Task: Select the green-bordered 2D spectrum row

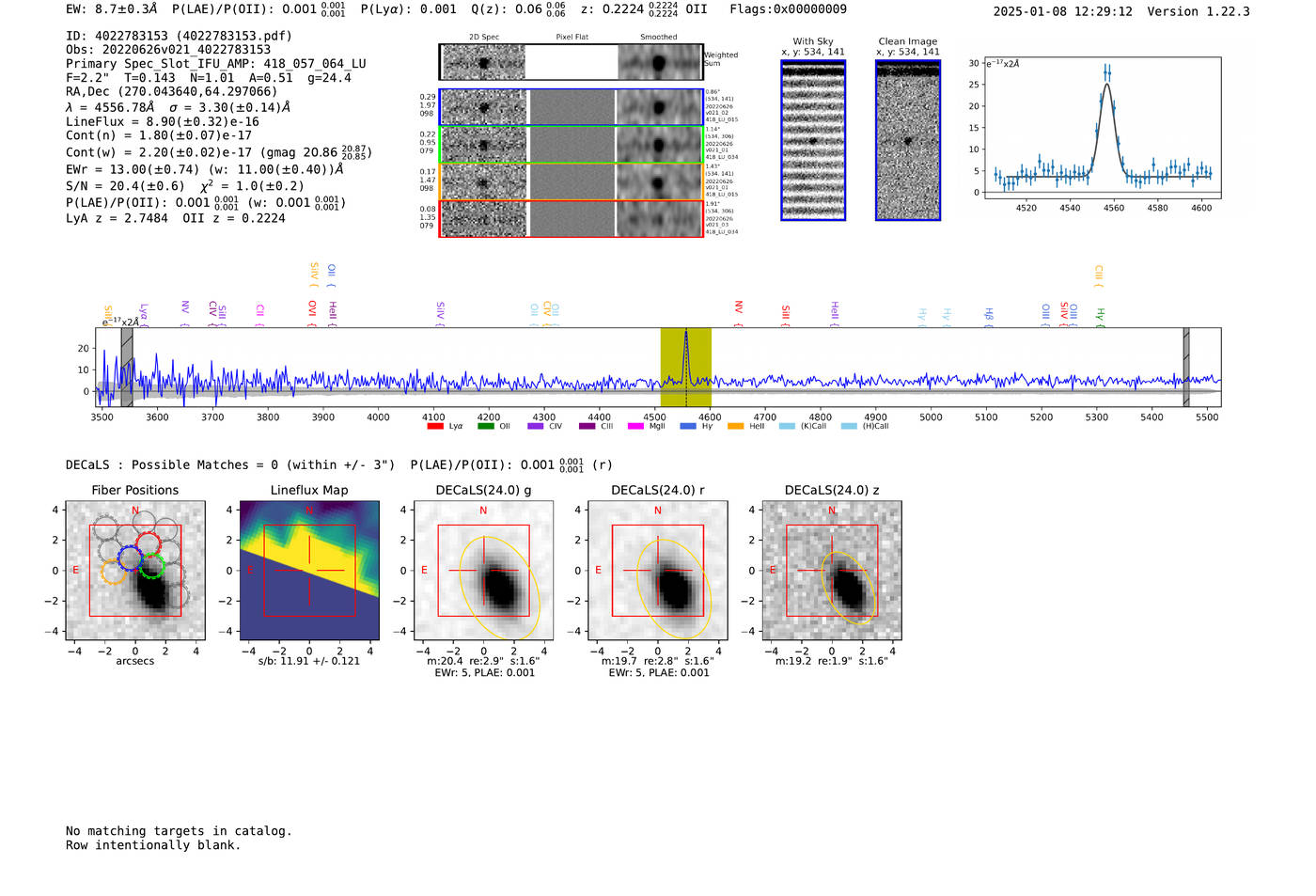Action: (571, 145)
